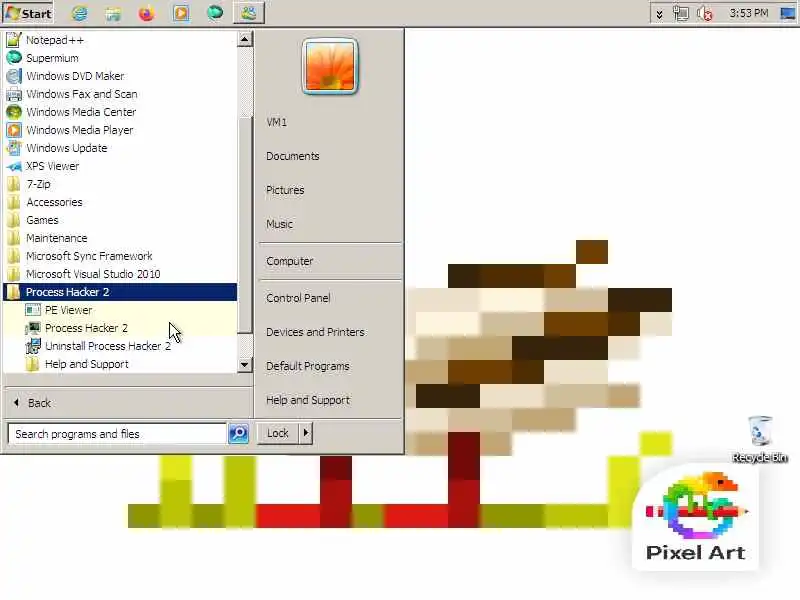
Task: Click the Internet Explorer taskbar icon
Action: [x=79, y=13]
